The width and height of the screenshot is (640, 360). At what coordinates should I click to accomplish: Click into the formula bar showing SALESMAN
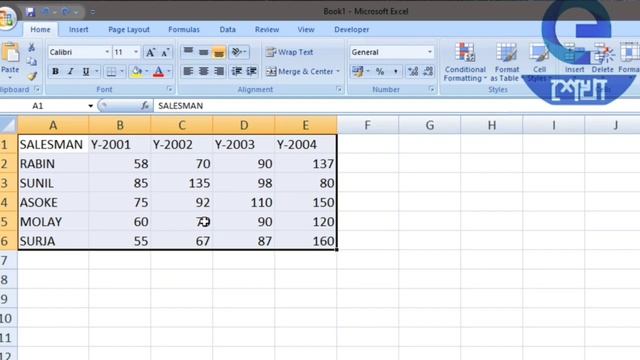pyautogui.click(x=396, y=106)
